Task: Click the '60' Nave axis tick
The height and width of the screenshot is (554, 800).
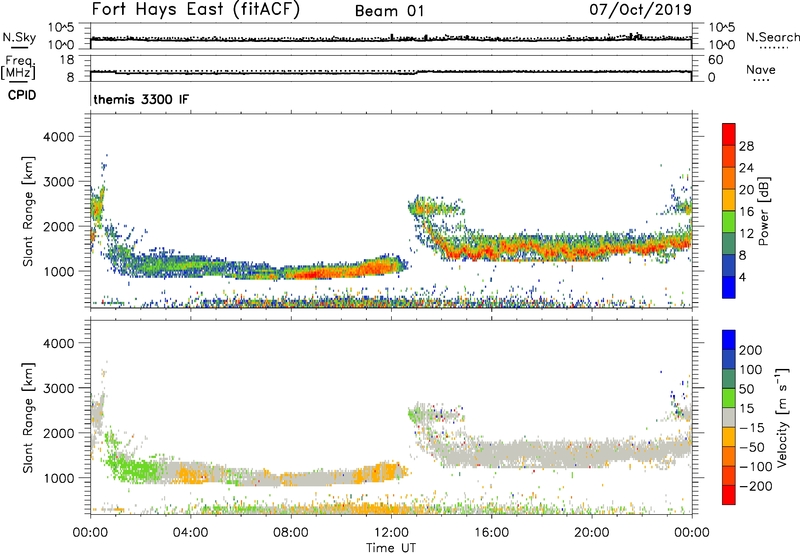Action: click(x=715, y=60)
